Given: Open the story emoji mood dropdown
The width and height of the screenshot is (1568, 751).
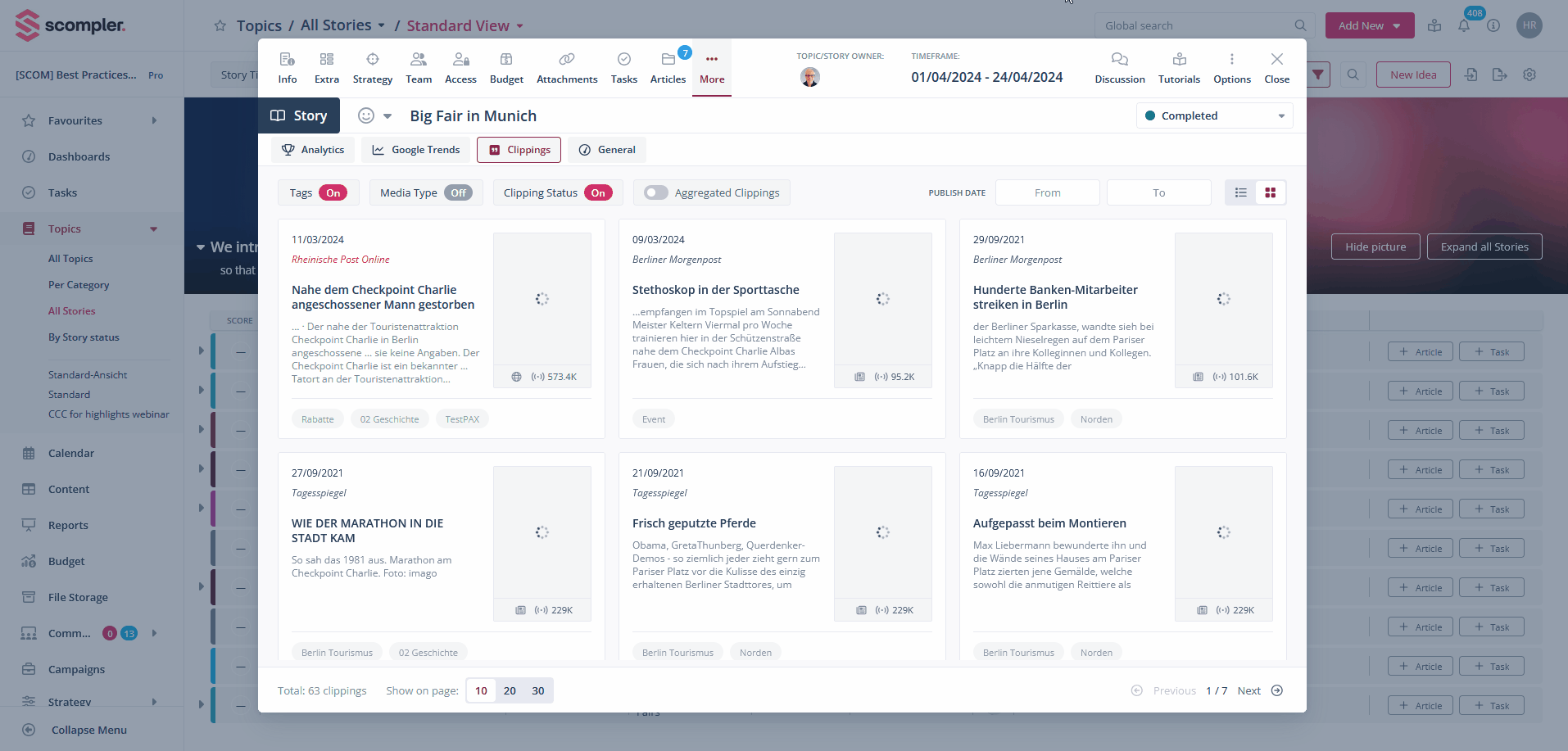Looking at the screenshot, I should click(374, 115).
